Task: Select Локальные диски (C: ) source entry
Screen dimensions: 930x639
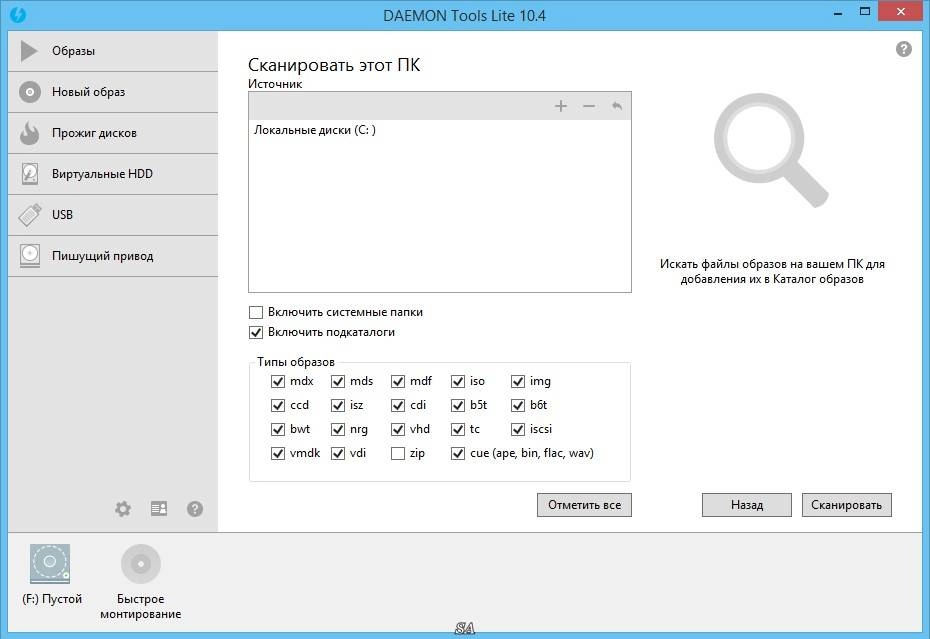Action: point(315,130)
